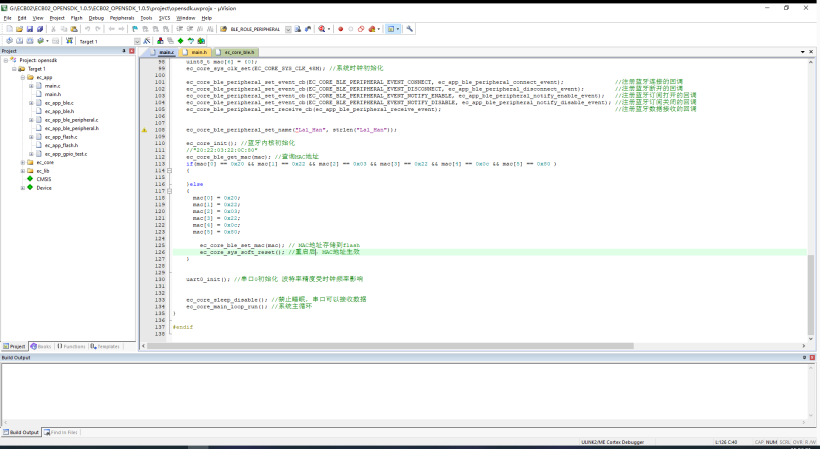Expand the ec_core folder

(x=24, y=162)
